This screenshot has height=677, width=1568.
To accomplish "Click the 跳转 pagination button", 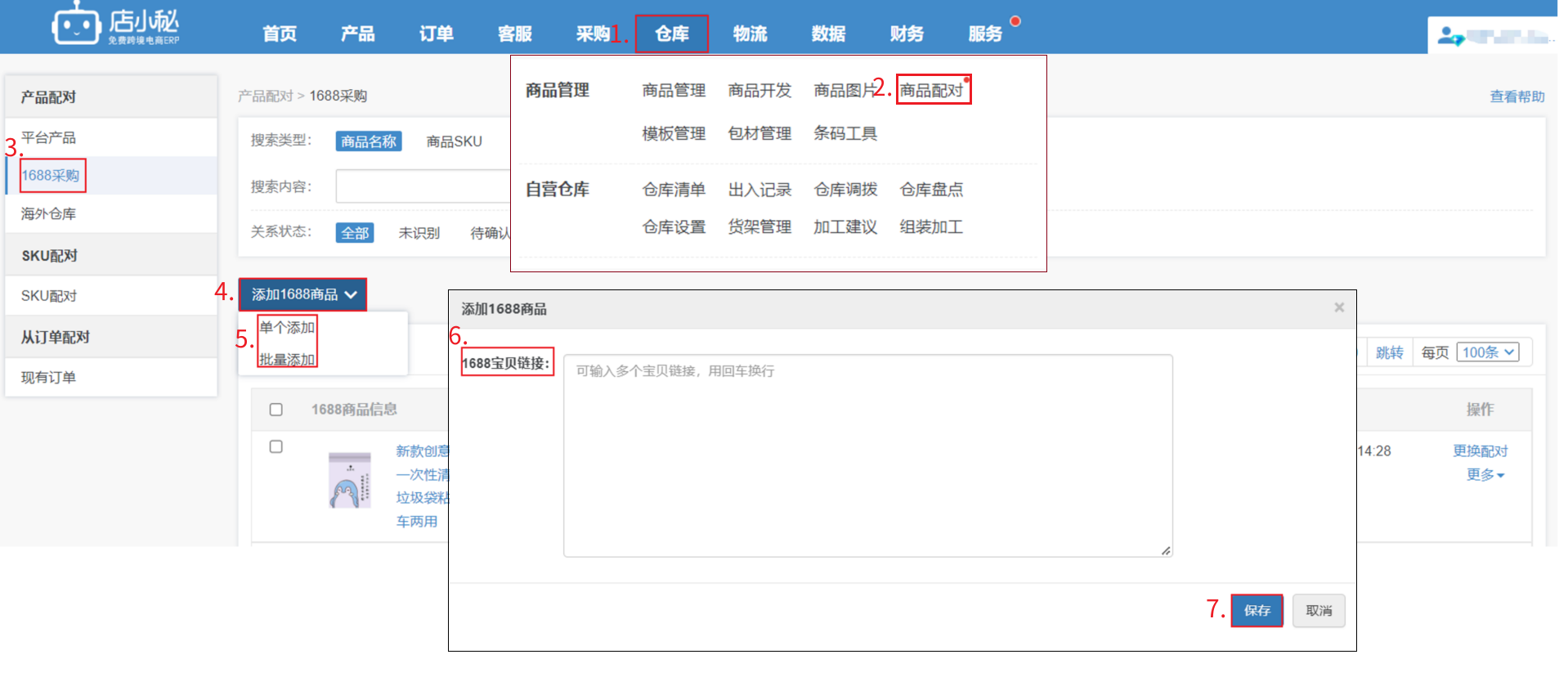I will 1389,352.
